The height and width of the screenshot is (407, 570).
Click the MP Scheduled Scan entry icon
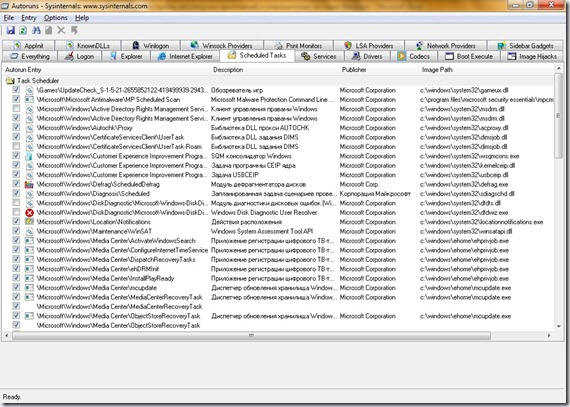point(29,100)
